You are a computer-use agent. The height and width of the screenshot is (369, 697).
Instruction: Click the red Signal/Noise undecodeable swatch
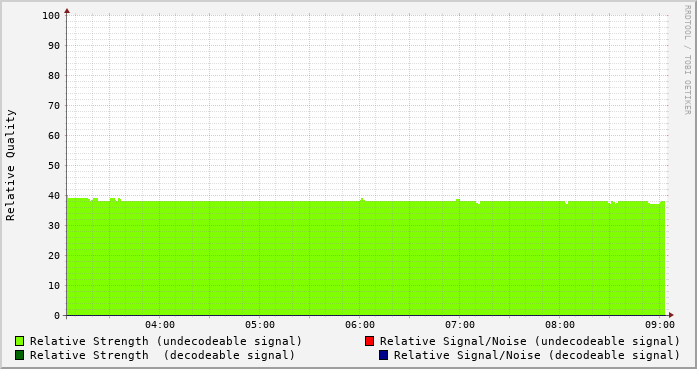369,341
